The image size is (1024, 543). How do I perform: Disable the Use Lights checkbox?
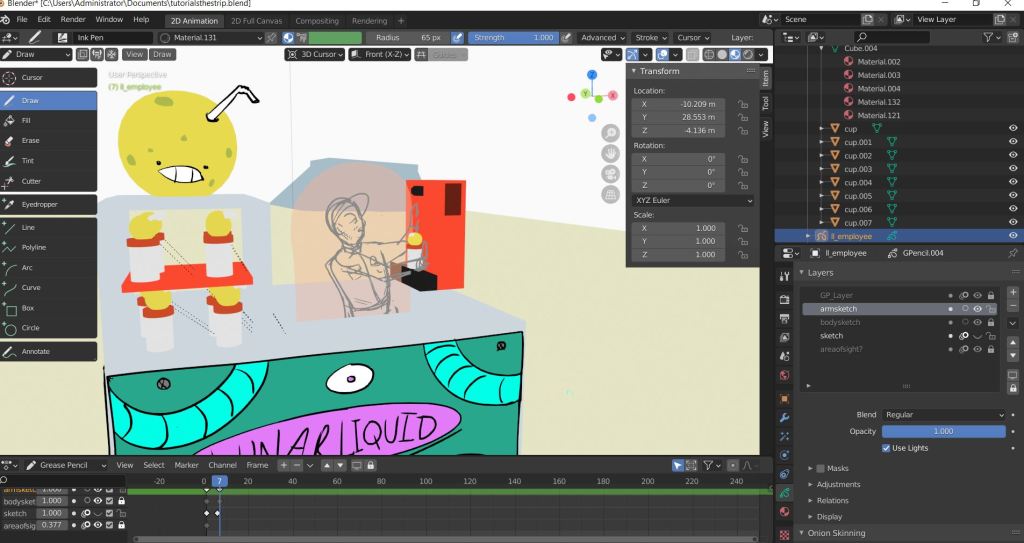click(x=887, y=448)
